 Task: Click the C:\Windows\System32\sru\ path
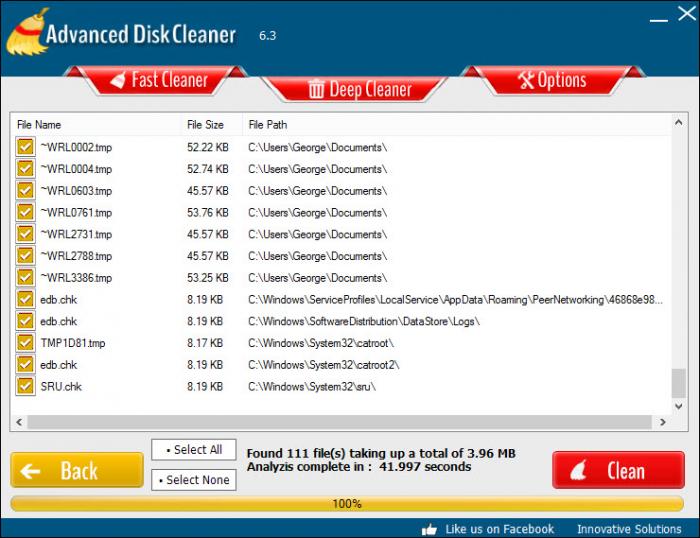[x=312, y=387]
